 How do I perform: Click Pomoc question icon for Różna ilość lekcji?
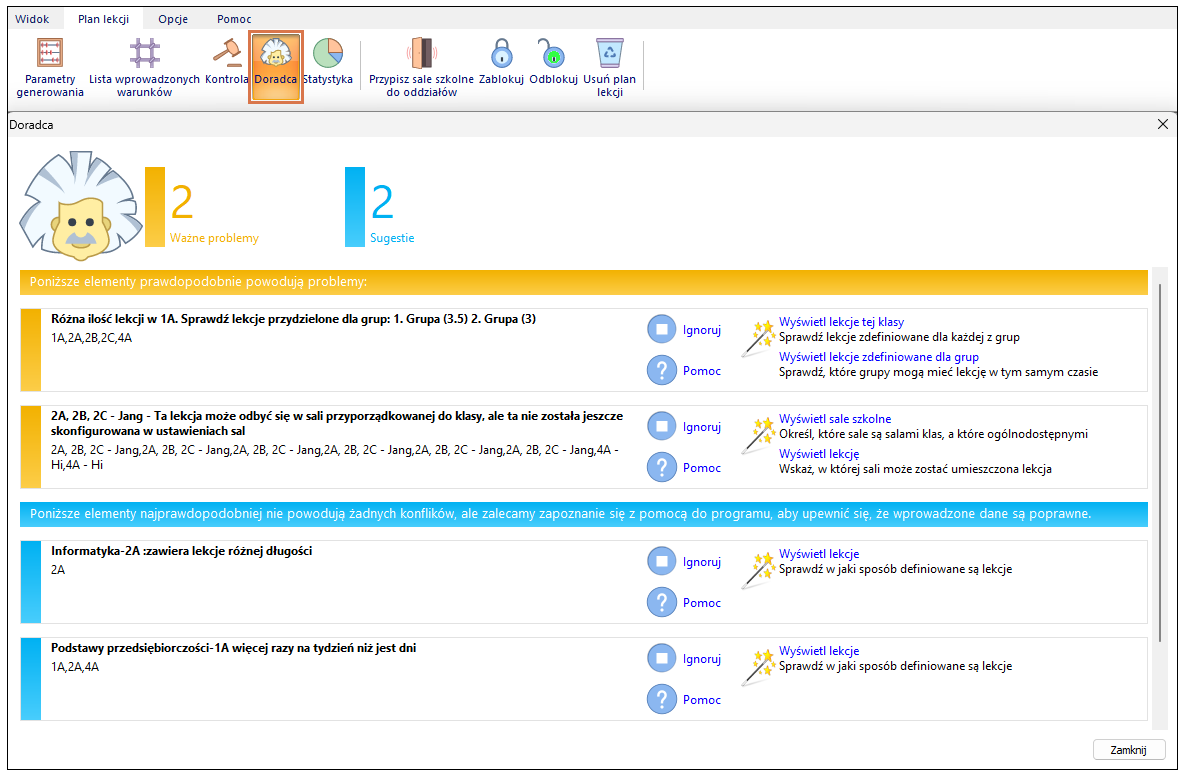click(x=662, y=371)
